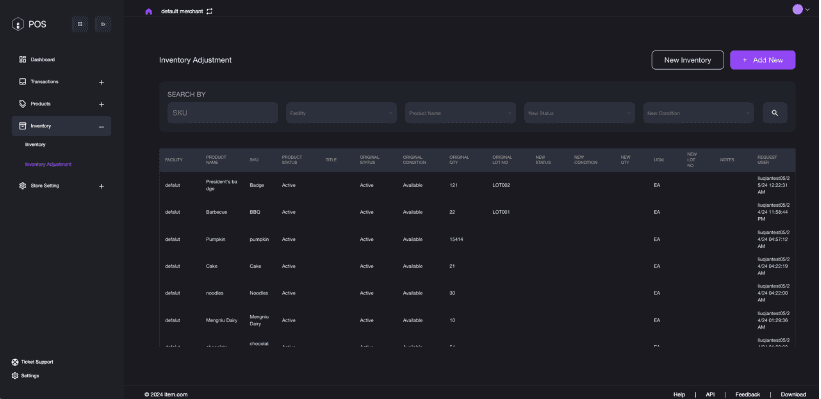Screen dimensions: 821x399
Task: Click the Products tag icon
Action: (23, 104)
